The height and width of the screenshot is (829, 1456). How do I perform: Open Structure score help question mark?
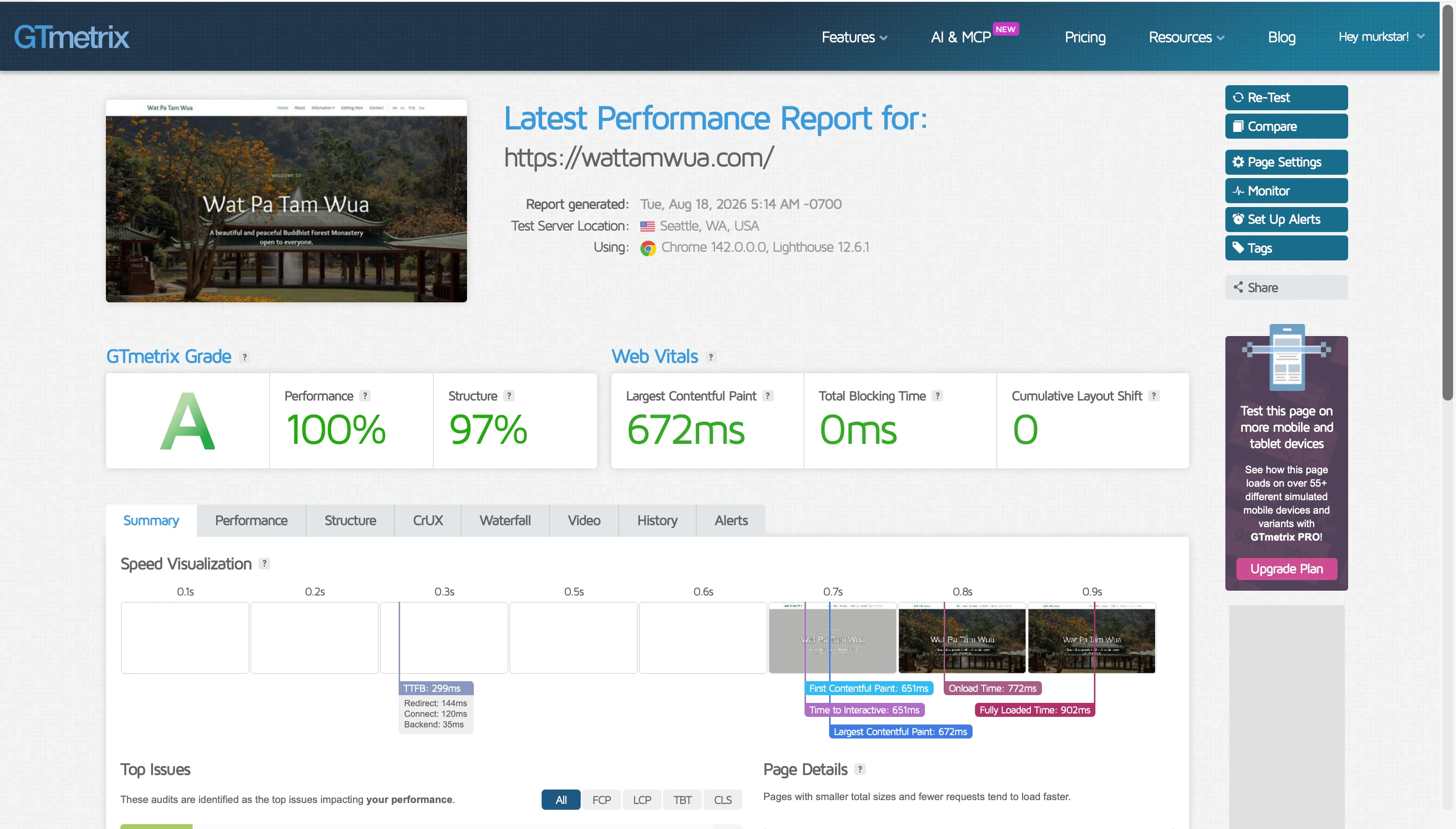509,396
